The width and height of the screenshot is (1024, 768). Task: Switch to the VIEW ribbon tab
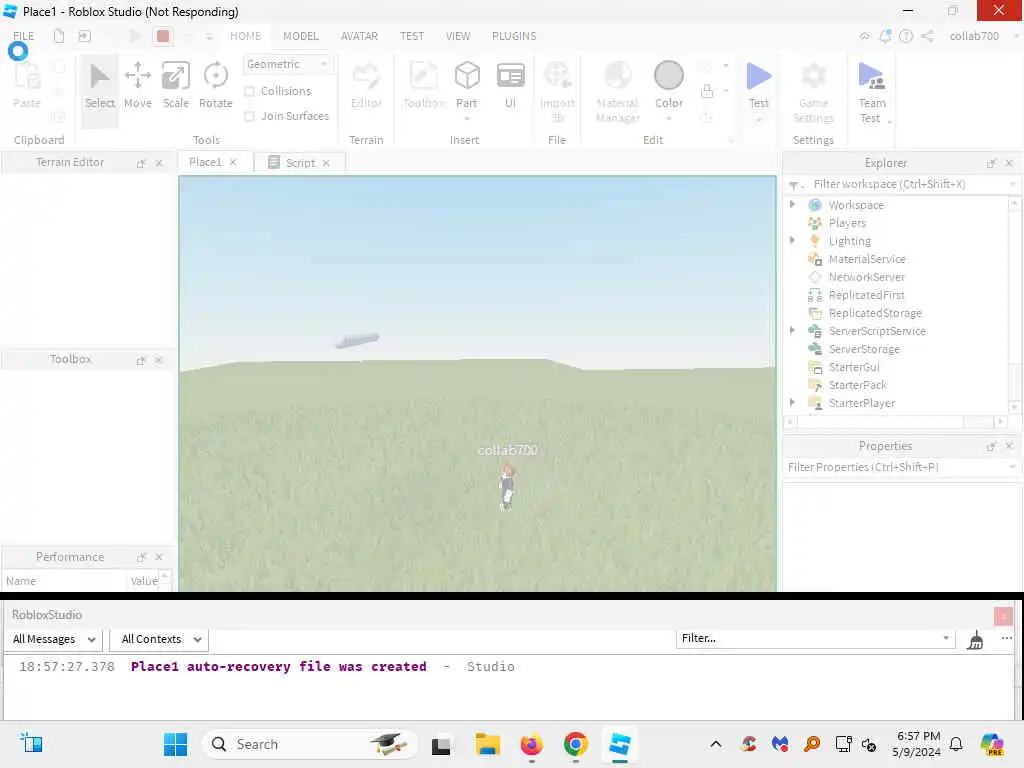tap(458, 36)
